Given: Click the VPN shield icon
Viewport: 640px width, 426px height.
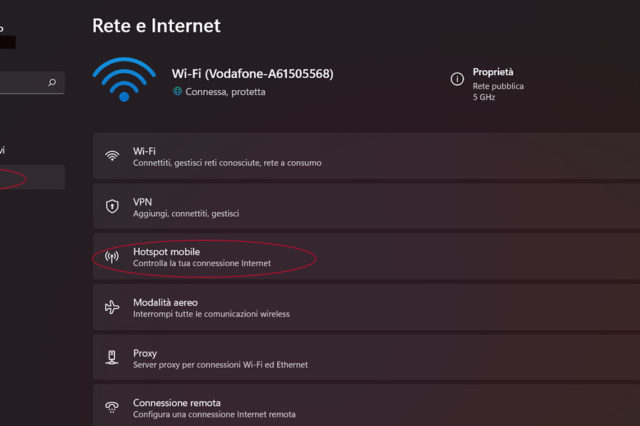Looking at the screenshot, I should [x=112, y=207].
